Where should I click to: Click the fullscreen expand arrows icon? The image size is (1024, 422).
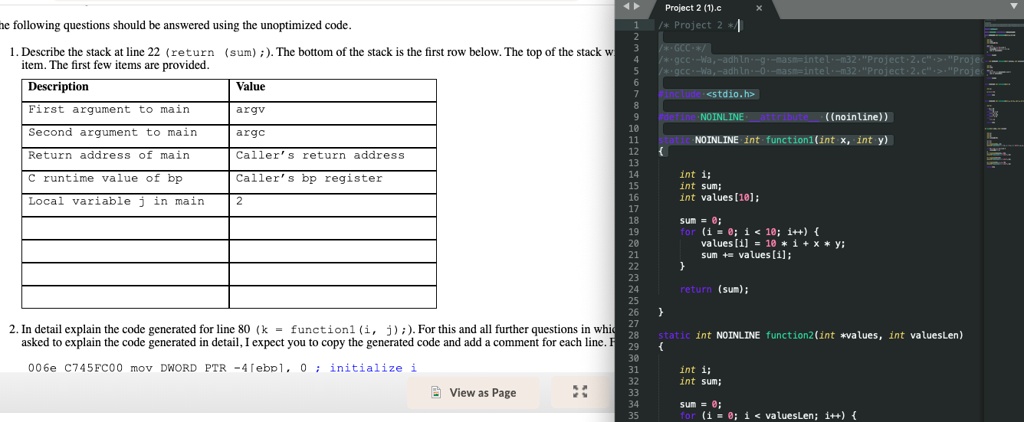pos(580,391)
